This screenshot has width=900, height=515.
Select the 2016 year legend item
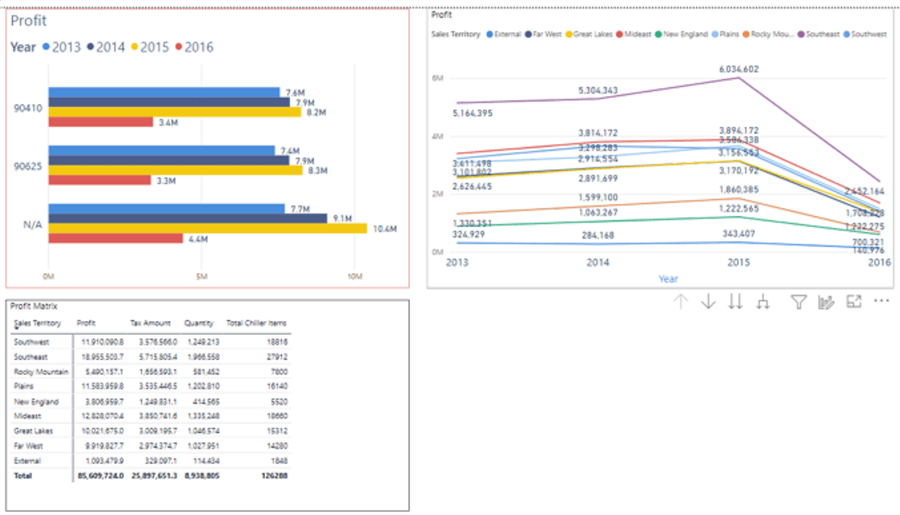coord(193,47)
